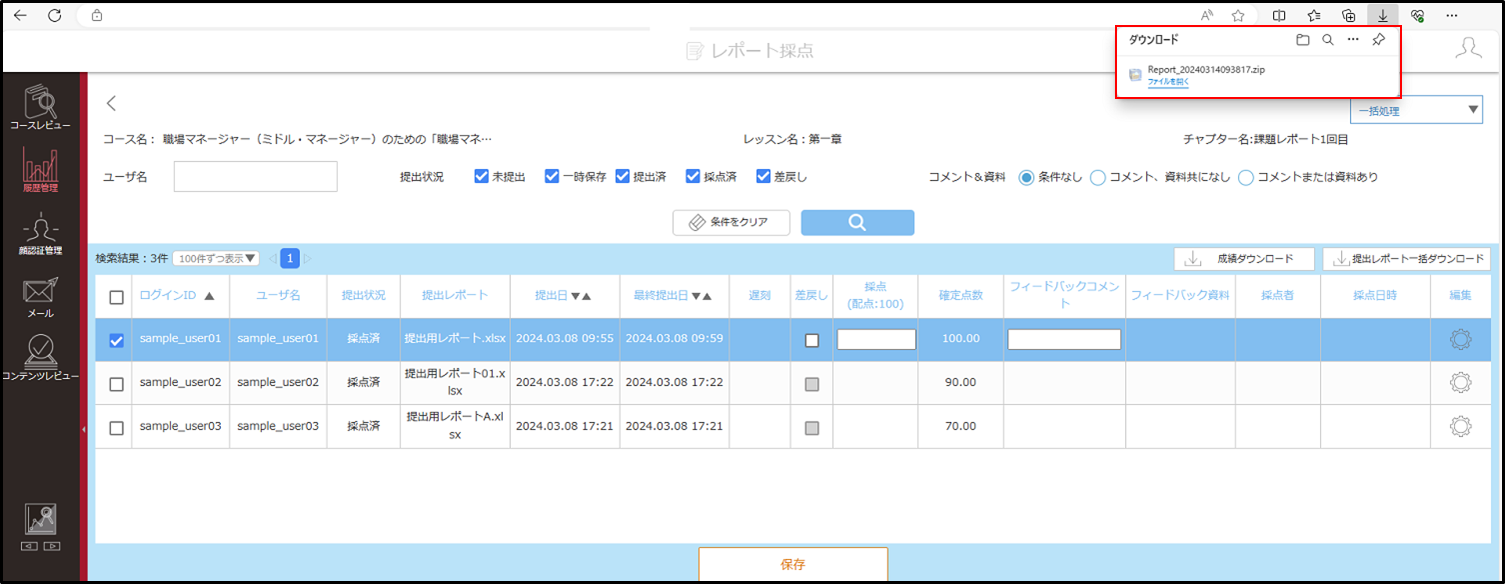Select page 1 in pagination
Screen dimensions: 1505x584
tap(290, 259)
